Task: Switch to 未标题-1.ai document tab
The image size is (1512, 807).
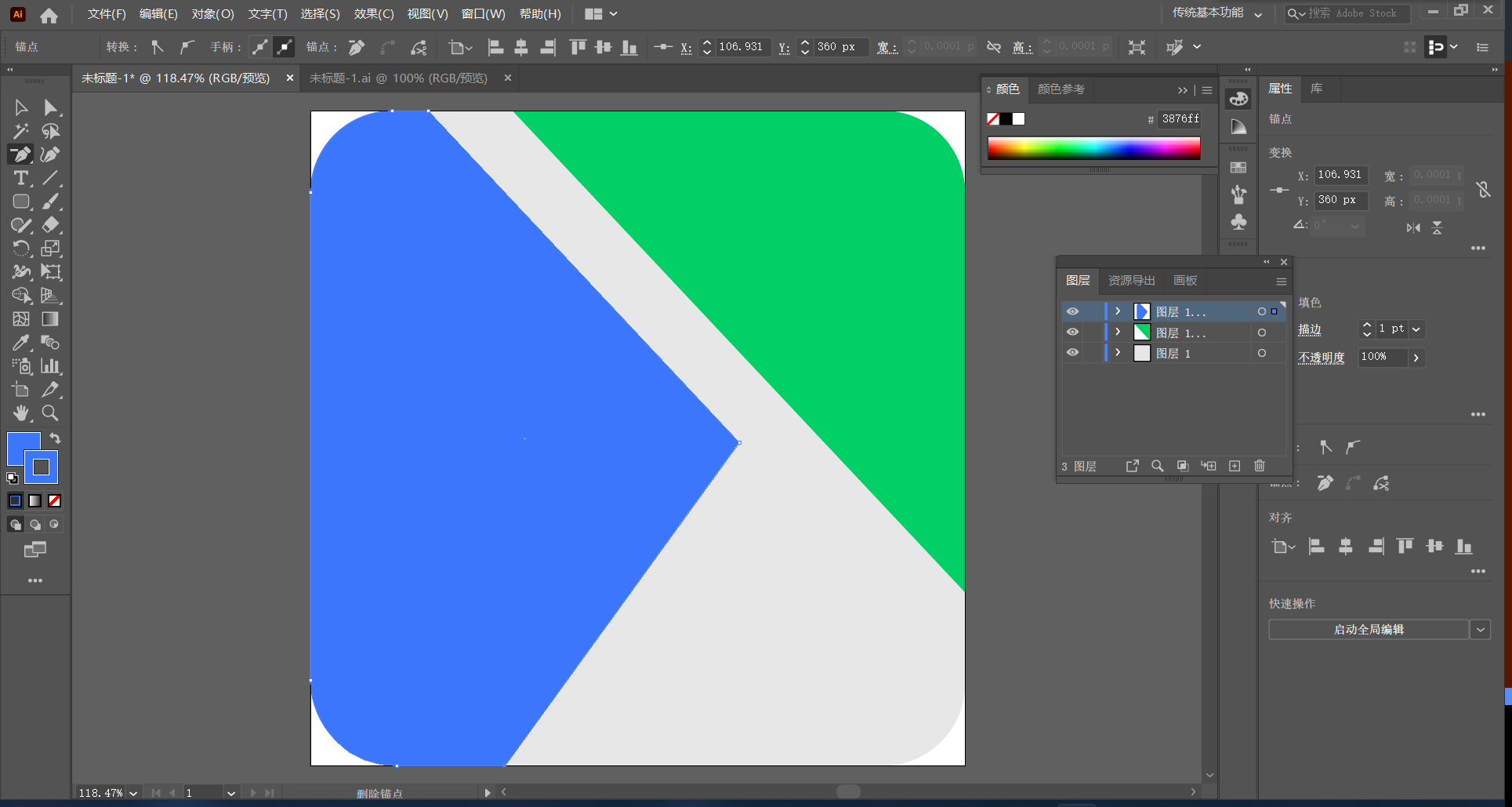Action: (398, 78)
